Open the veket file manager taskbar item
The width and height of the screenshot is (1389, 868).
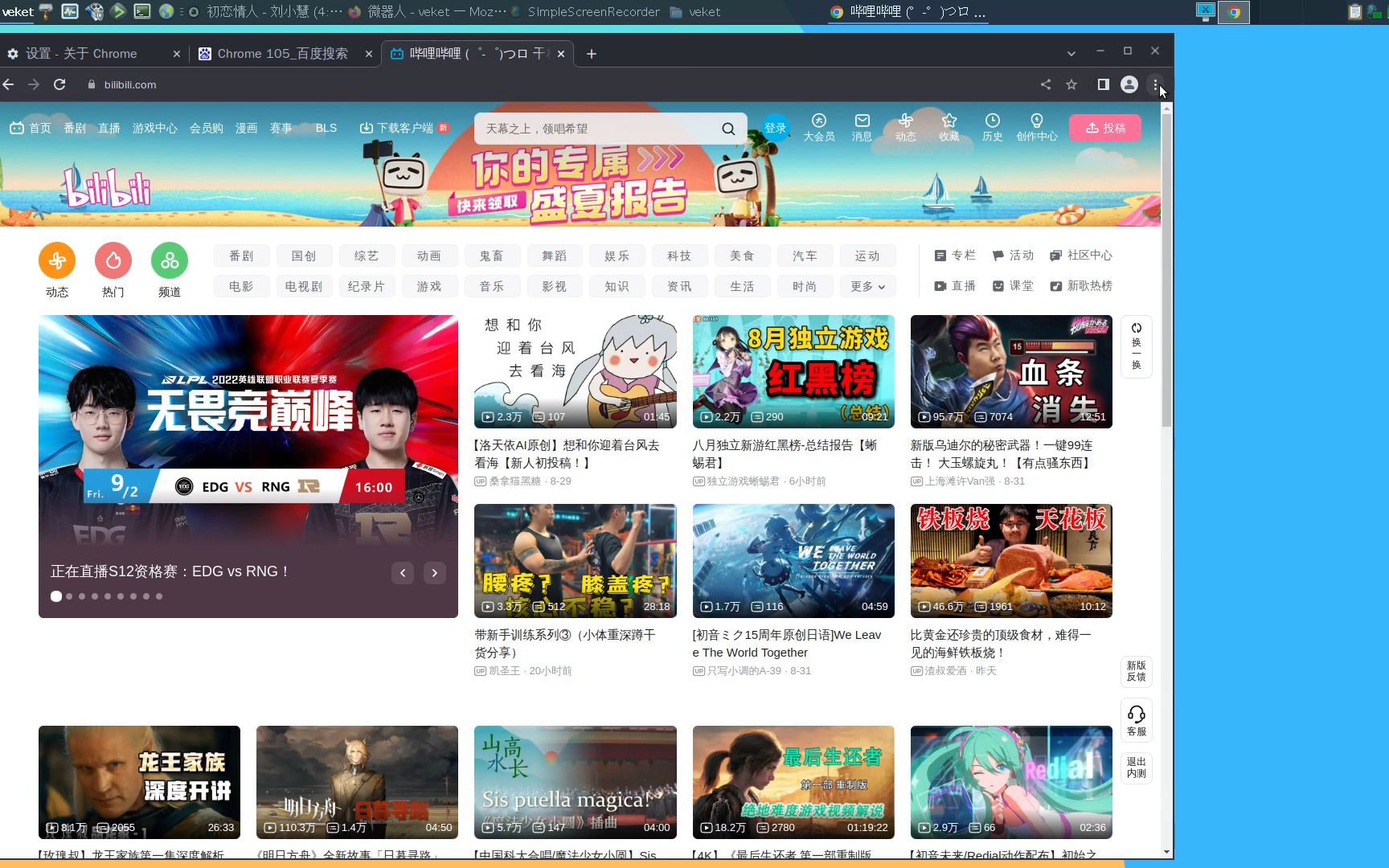[695, 12]
